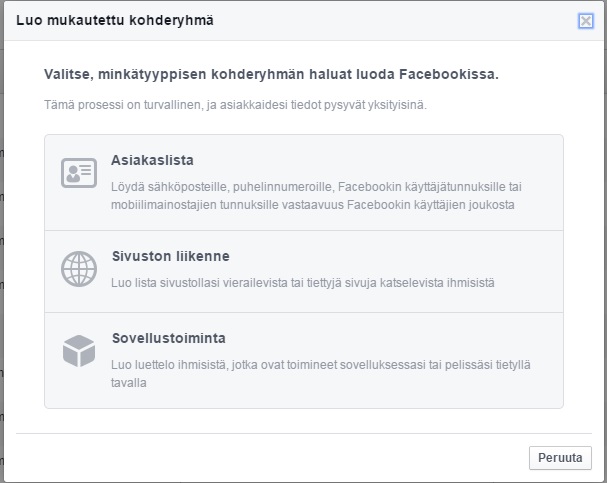Close the Luo mukautettu kohderyhmä dialog
The height and width of the screenshot is (483, 607).
pos(586,21)
